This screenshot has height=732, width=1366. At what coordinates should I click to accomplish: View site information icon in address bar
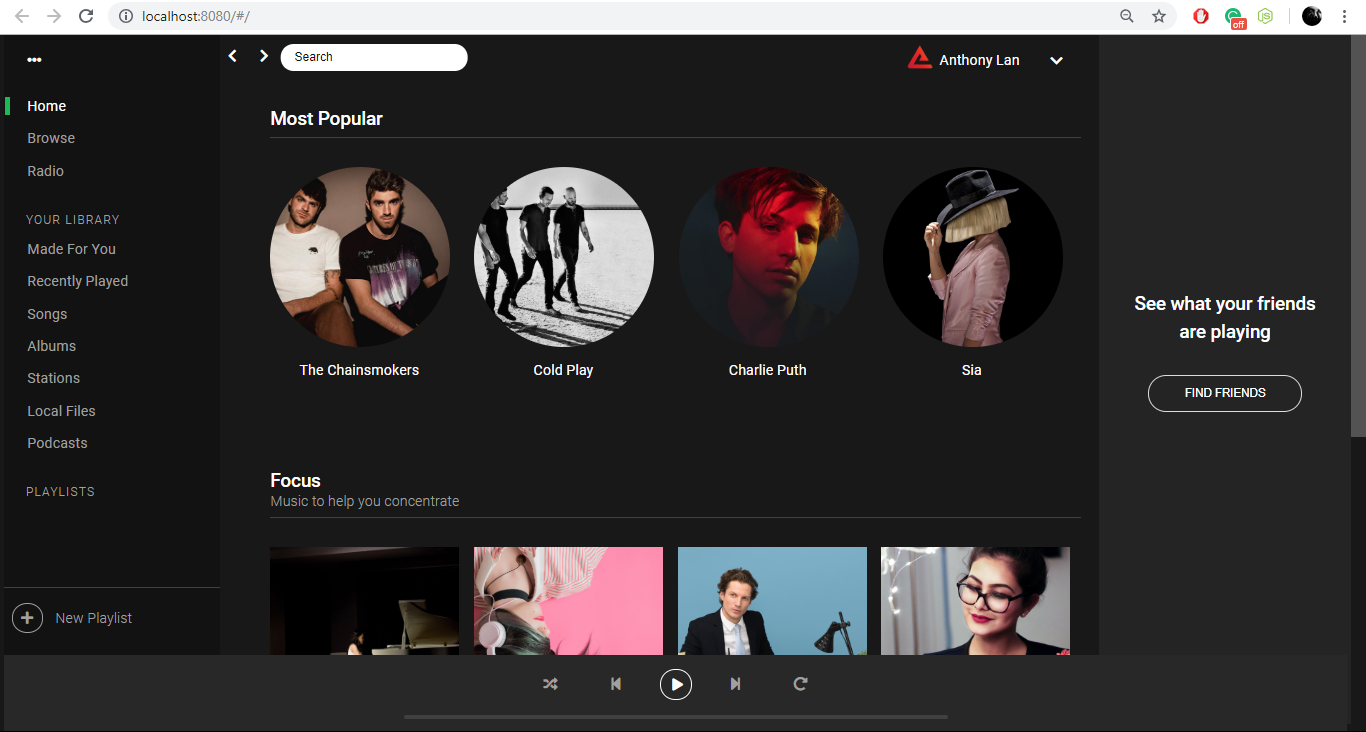coord(126,16)
